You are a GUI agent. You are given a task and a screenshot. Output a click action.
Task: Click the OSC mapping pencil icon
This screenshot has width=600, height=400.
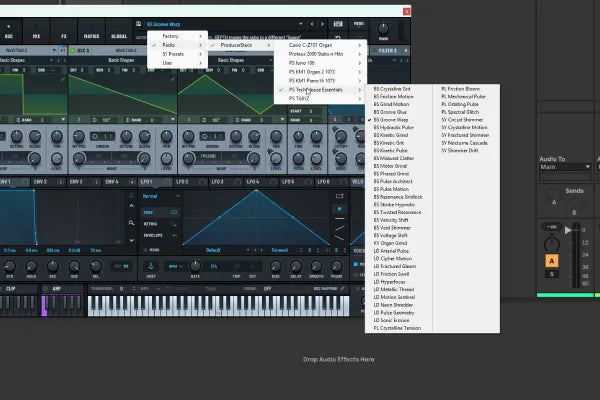point(342,288)
